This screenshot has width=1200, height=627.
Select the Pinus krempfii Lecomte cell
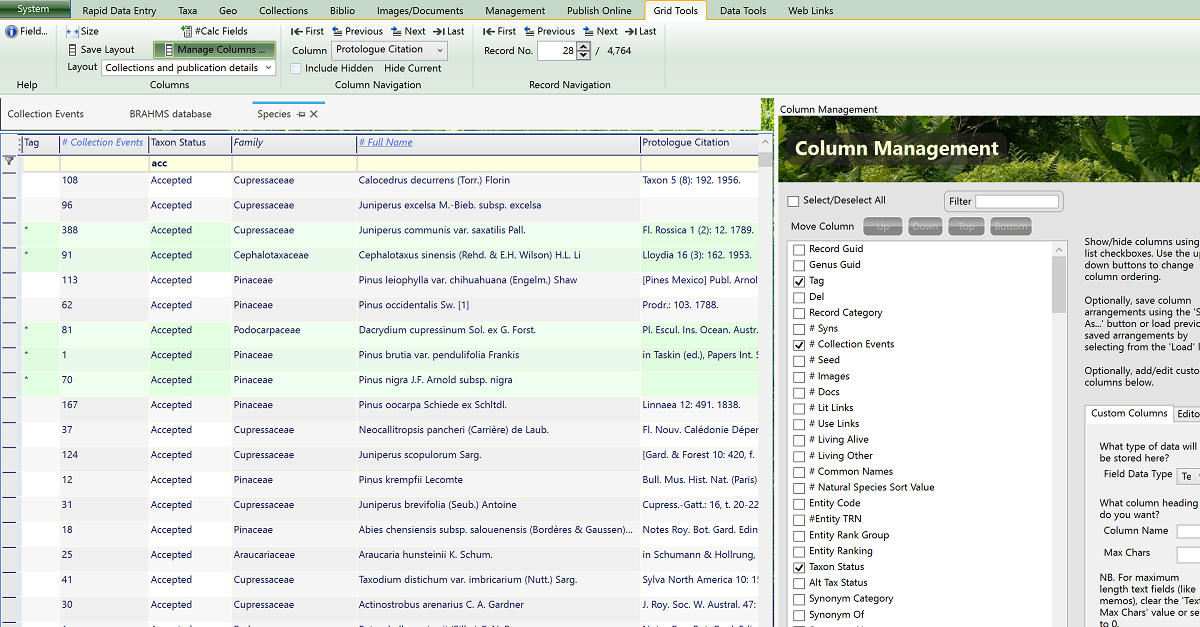click(497, 480)
